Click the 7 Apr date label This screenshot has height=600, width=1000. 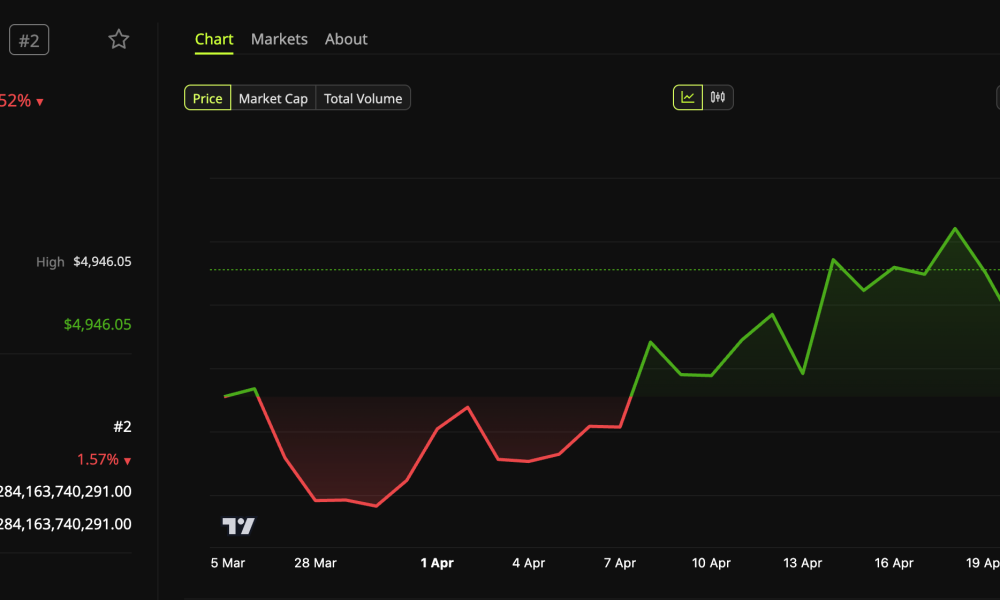619,563
